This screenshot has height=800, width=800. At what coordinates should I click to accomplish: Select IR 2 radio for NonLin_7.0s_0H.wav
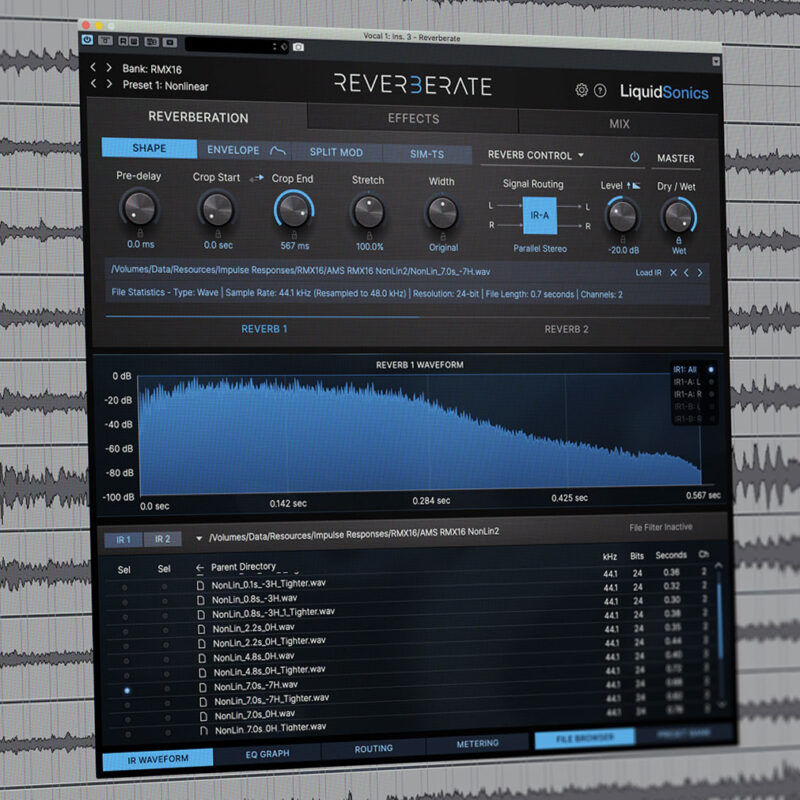coord(167,718)
